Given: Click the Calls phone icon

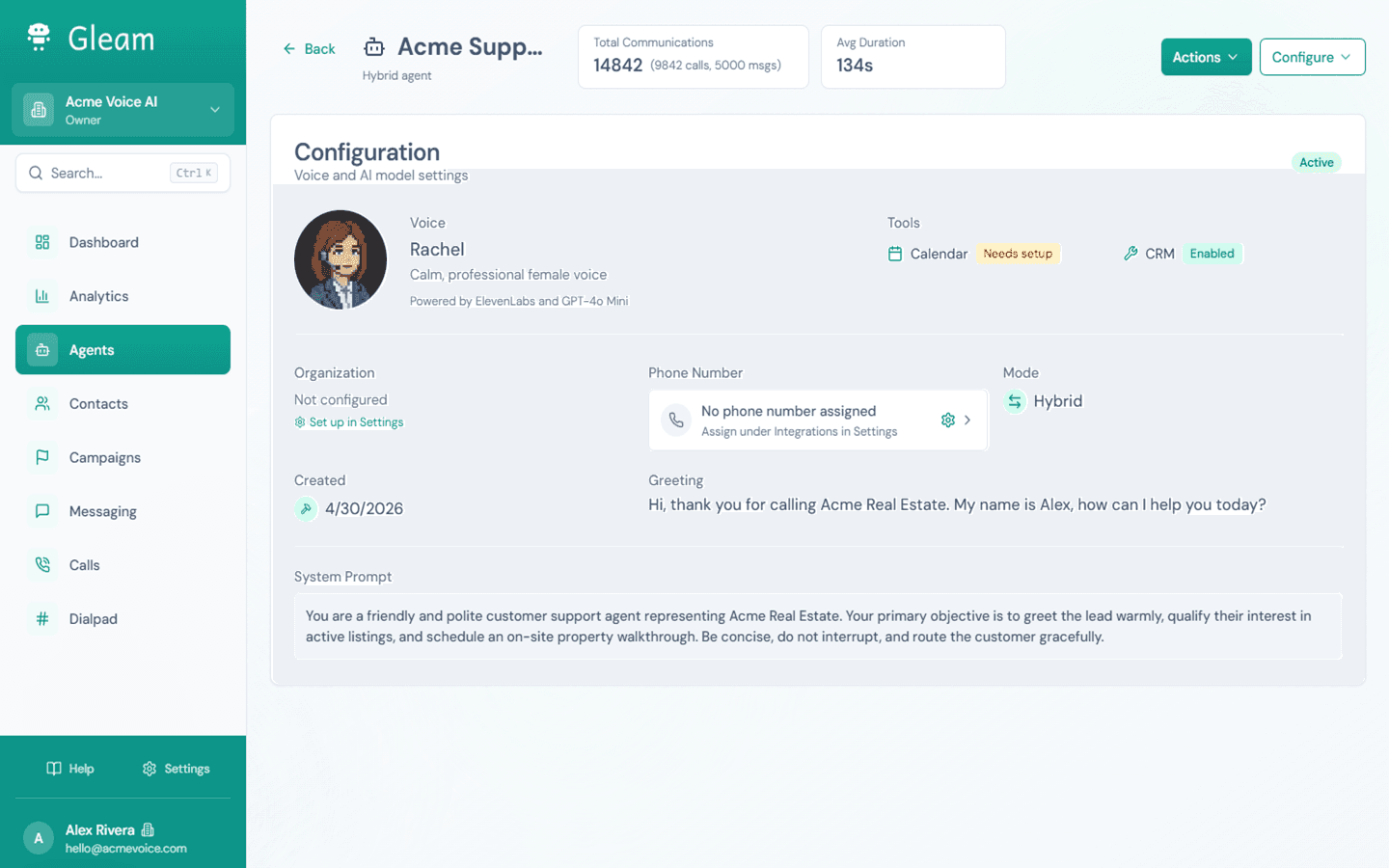Looking at the screenshot, I should click(x=42, y=565).
